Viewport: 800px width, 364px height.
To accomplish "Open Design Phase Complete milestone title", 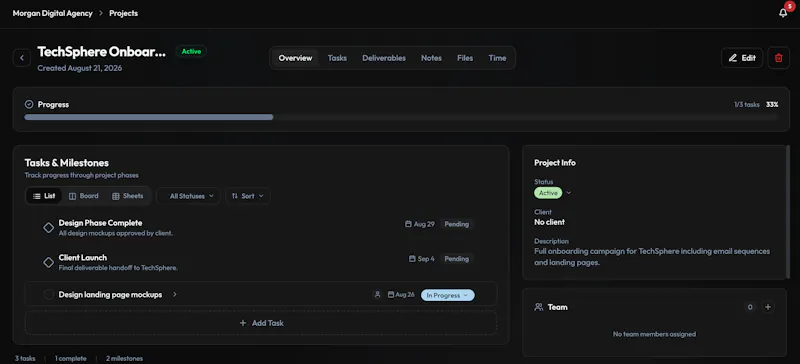I will [101, 223].
